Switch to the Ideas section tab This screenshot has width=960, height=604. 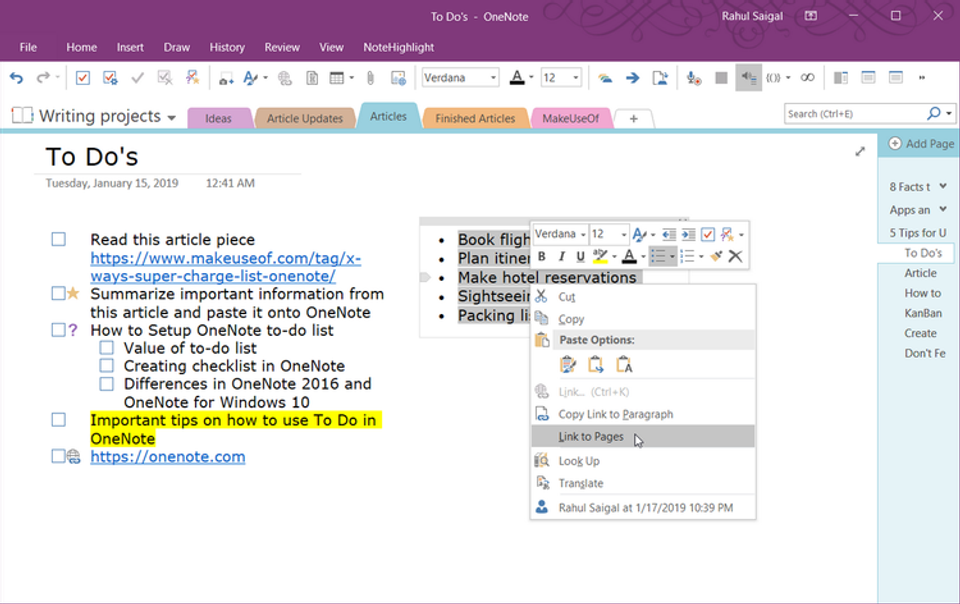click(219, 118)
